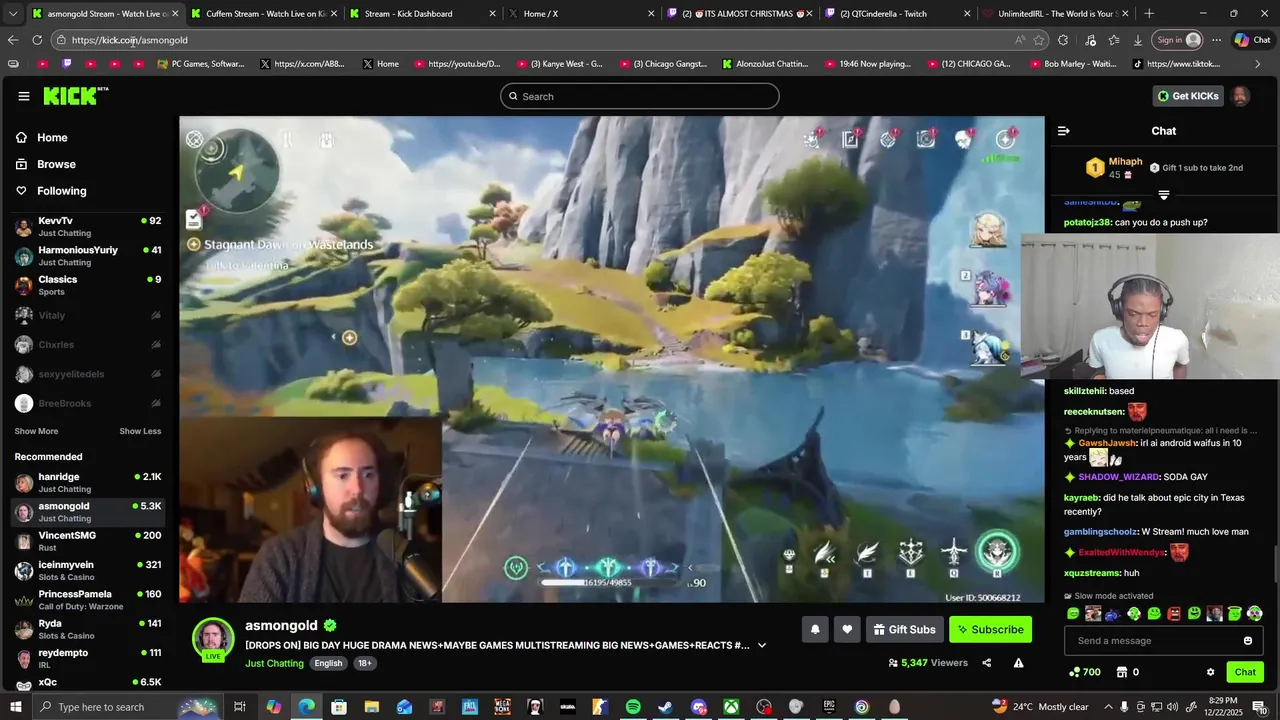The height and width of the screenshot is (720, 1280).
Task: Show hidden system tray icons
Action: point(1108,707)
